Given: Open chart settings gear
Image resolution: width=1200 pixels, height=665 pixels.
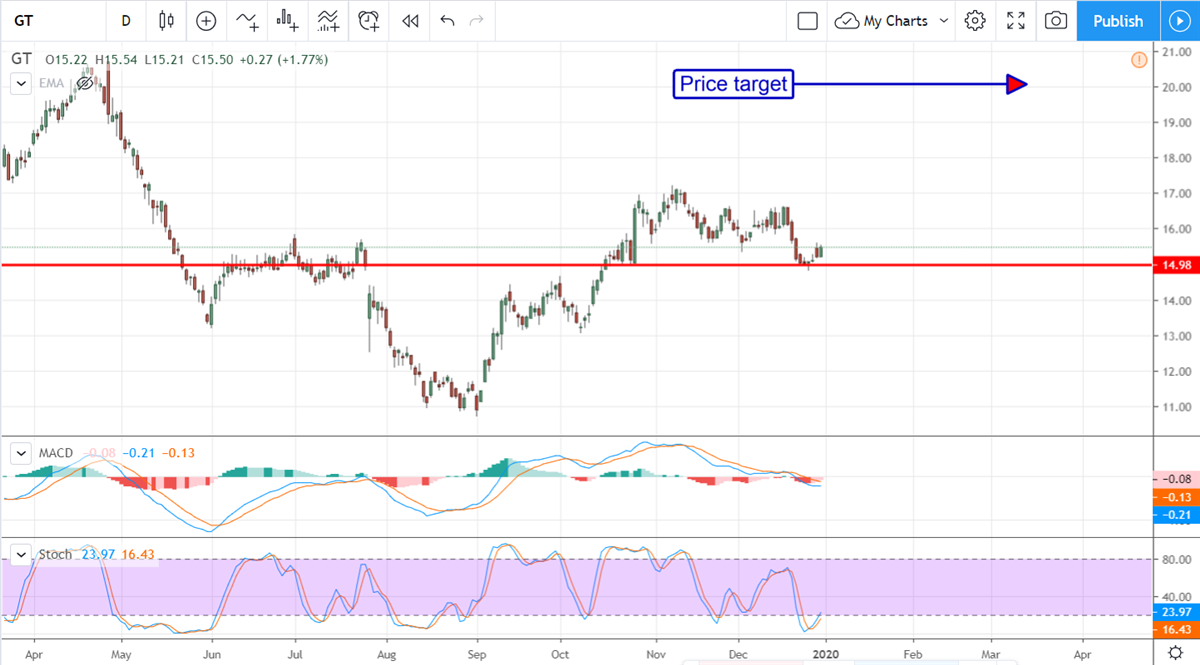Looking at the screenshot, I should coord(976,20).
